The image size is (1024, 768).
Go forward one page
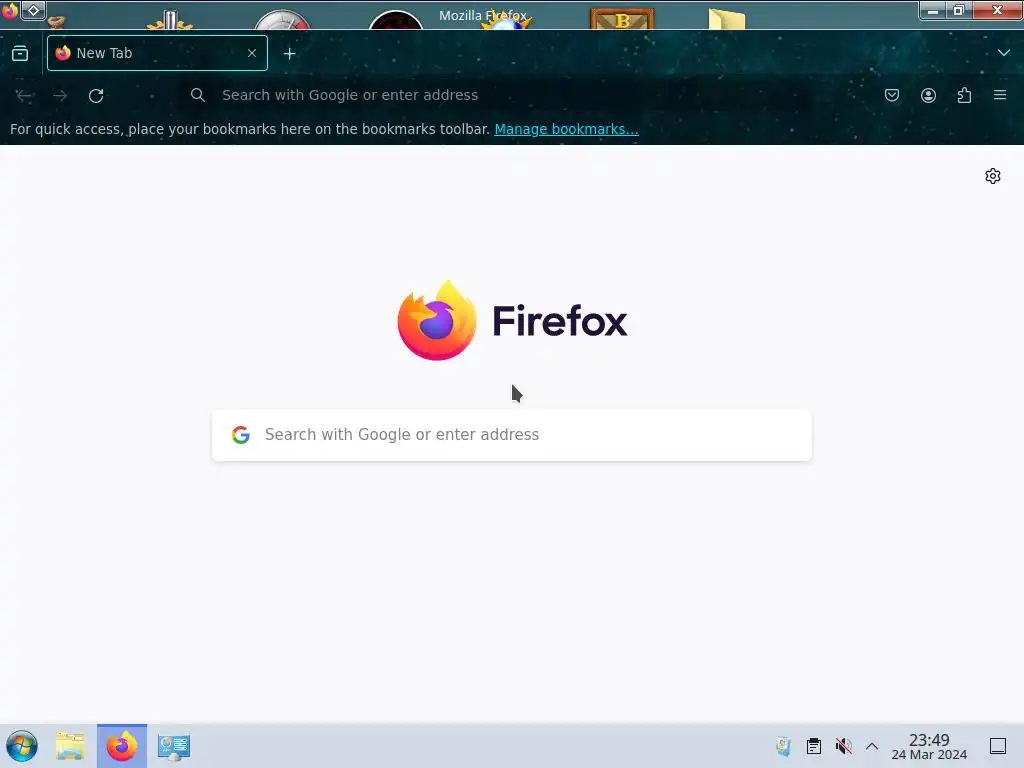click(x=60, y=95)
